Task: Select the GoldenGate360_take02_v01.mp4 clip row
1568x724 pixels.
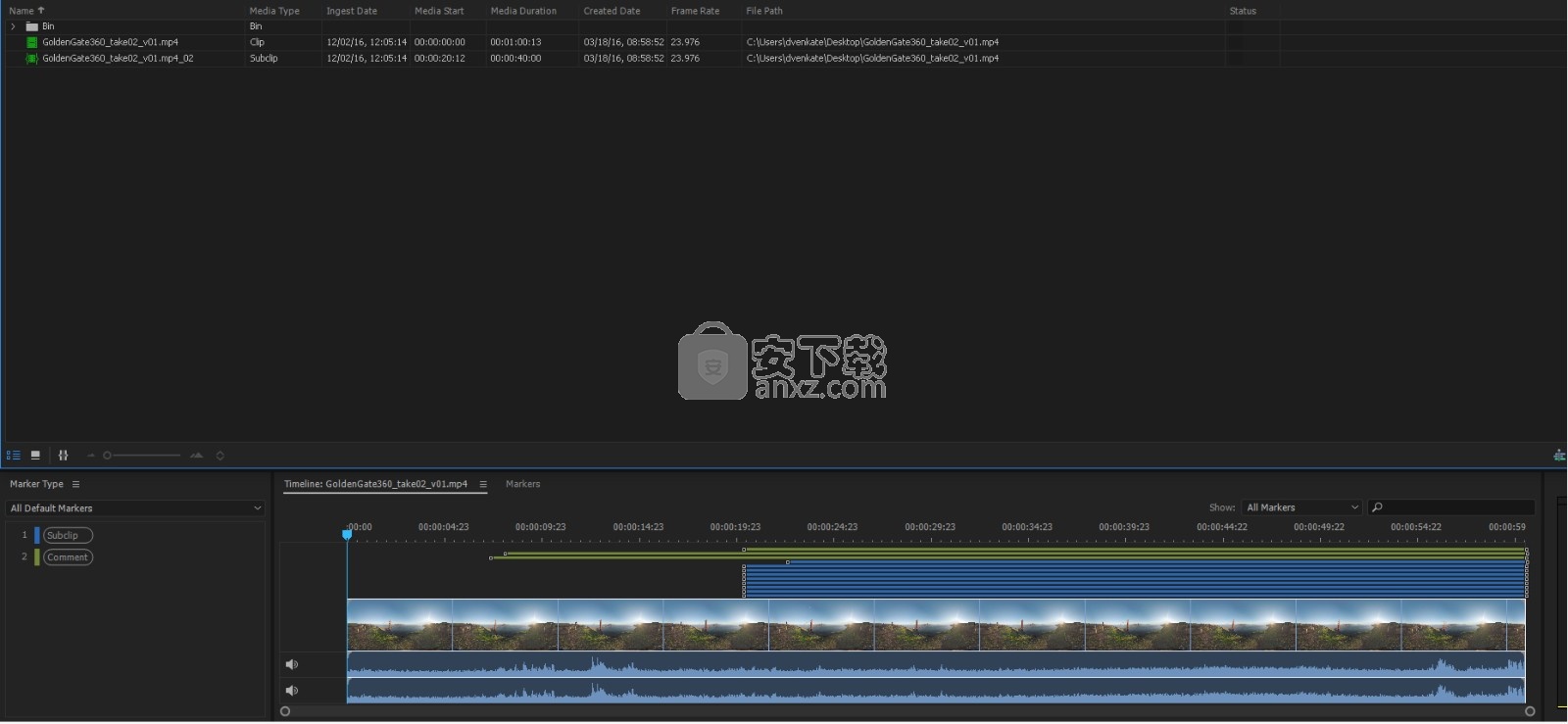Action: 784,42
